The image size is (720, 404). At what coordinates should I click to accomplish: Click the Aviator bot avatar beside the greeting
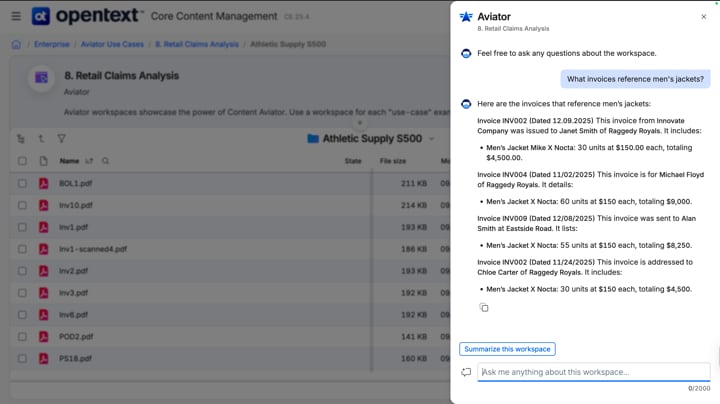466,54
